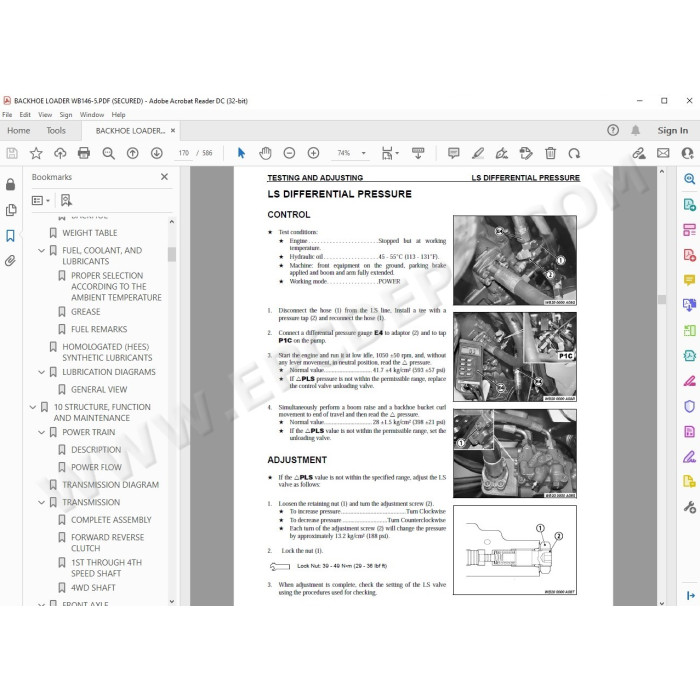Open the help question mark
This screenshot has width=700, height=700.
coord(613,130)
